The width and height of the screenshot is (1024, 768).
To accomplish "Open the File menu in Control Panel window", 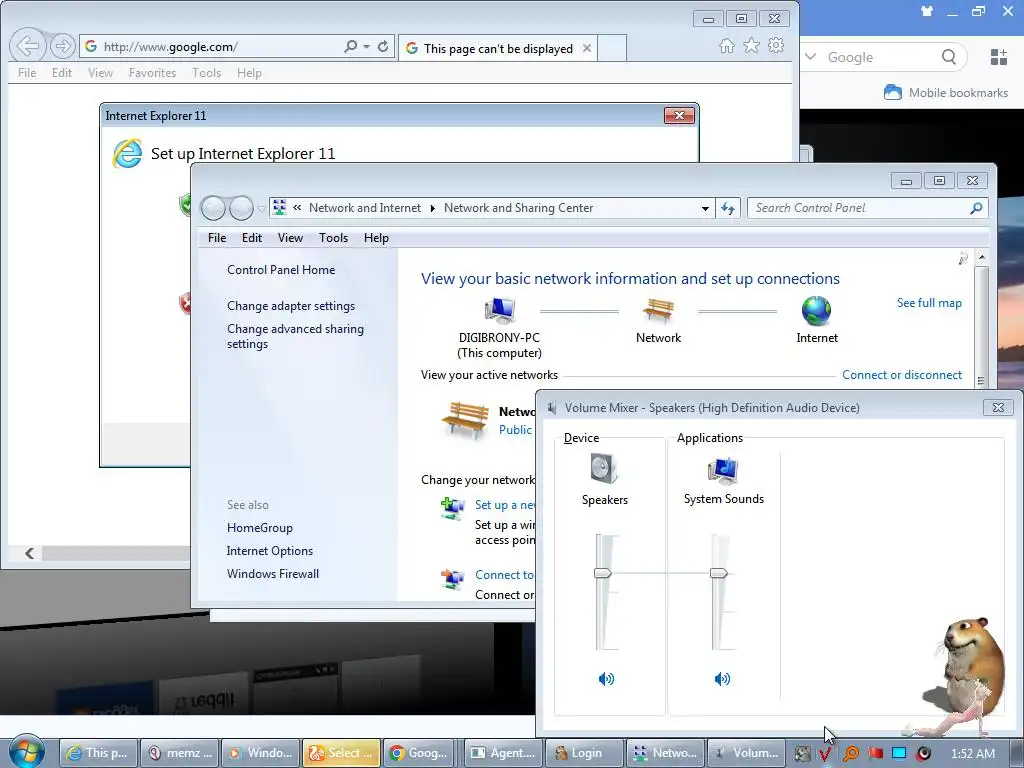I will 217,238.
